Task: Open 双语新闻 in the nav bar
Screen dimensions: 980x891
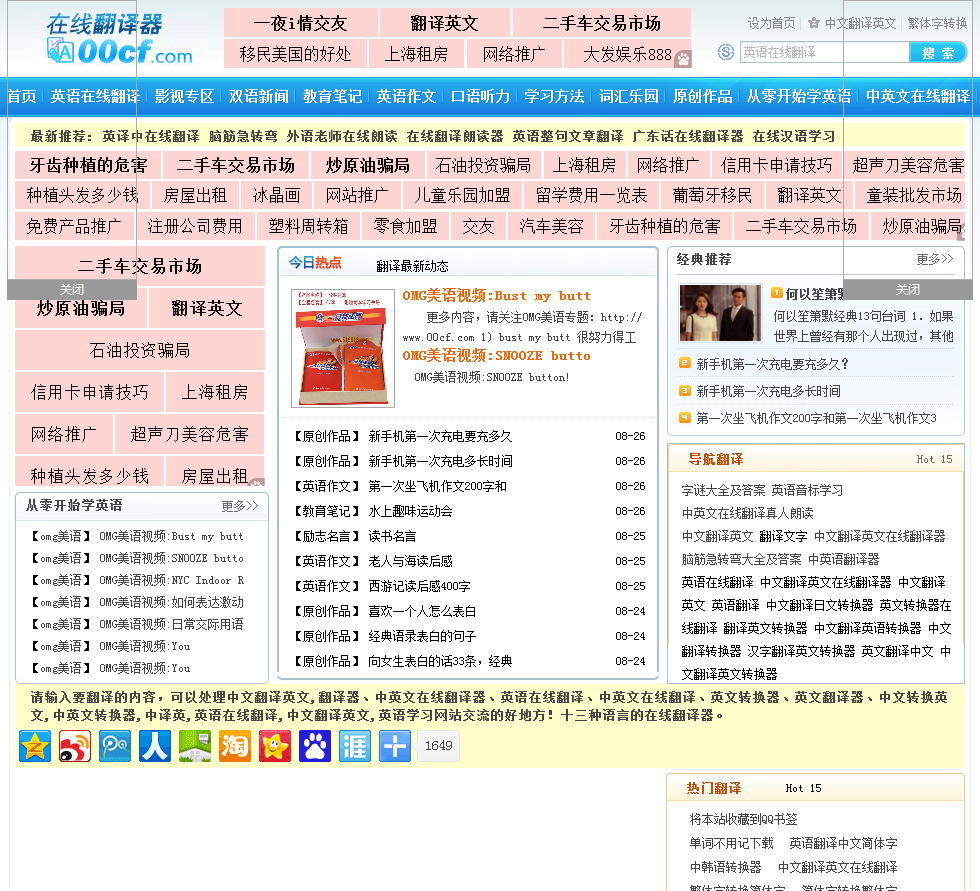Action: [x=259, y=96]
